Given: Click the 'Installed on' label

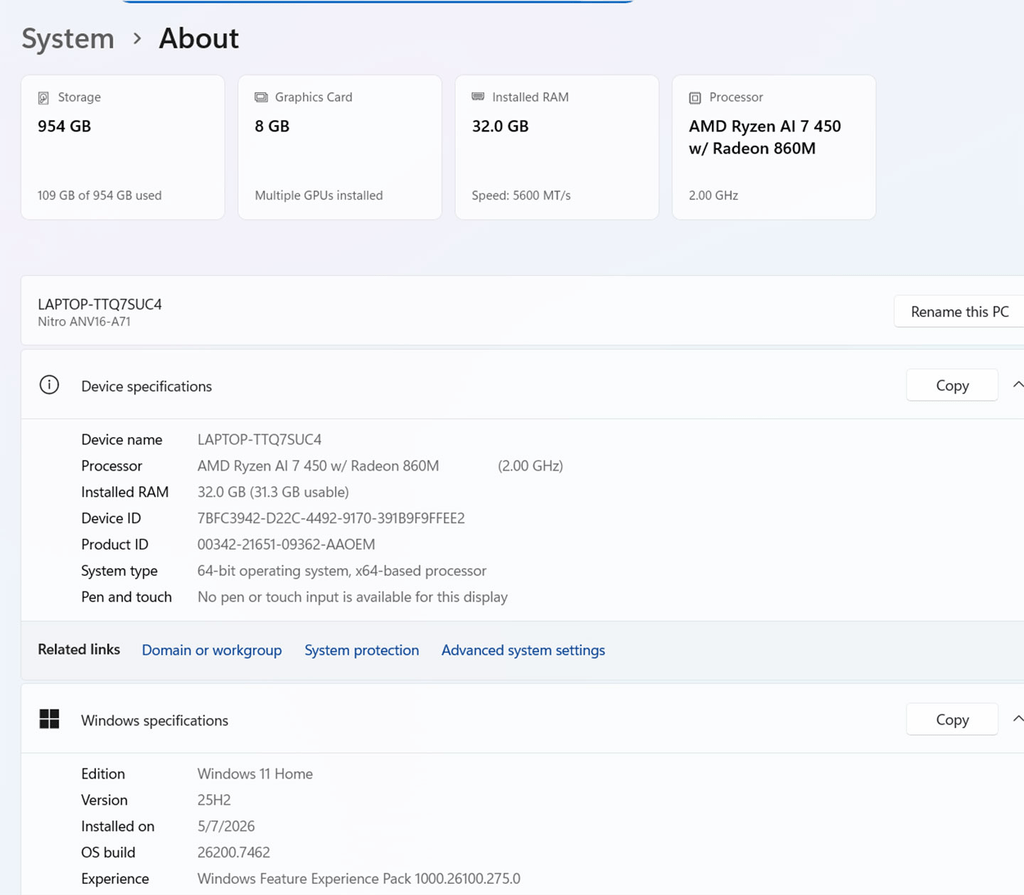Looking at the screenshot, I should coord(118,826).
